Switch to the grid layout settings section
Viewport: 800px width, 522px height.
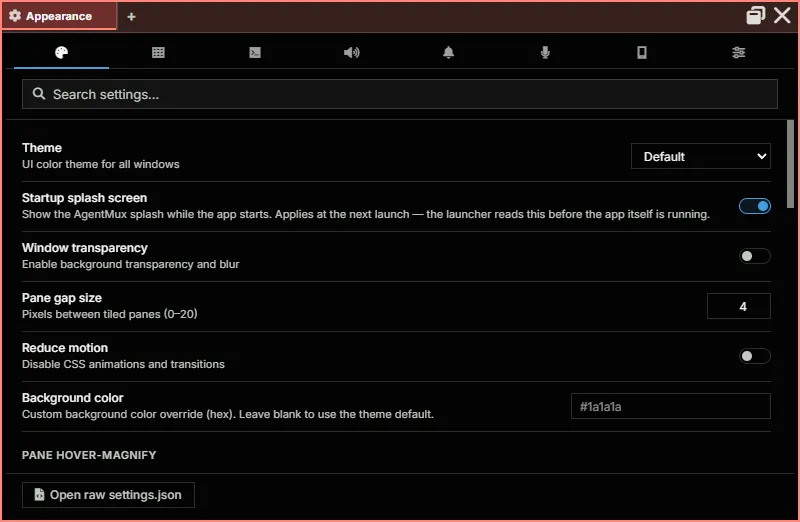pos(158,53)
